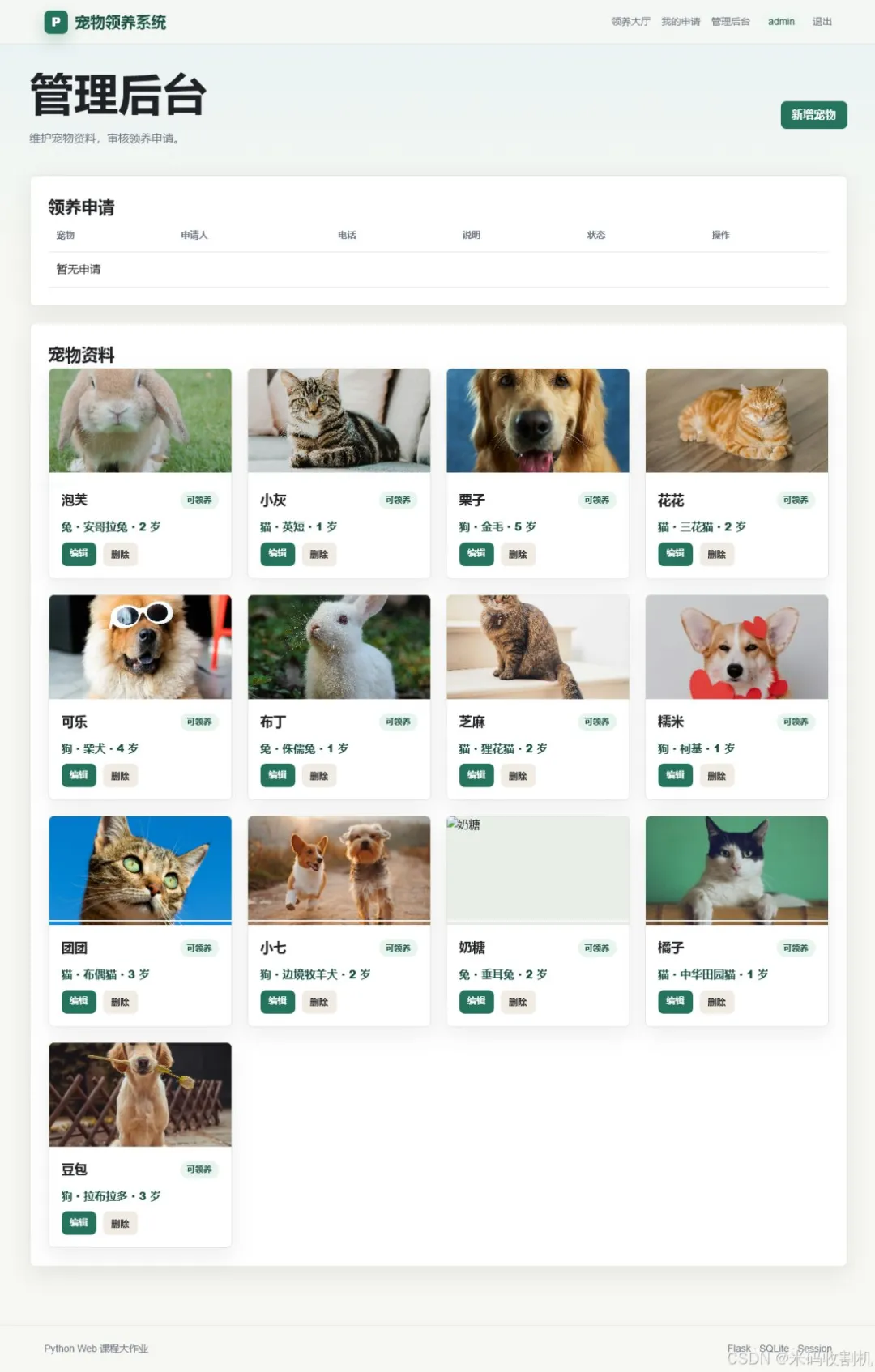
Task: Delete the pet 花花
Action: (717, 554)
